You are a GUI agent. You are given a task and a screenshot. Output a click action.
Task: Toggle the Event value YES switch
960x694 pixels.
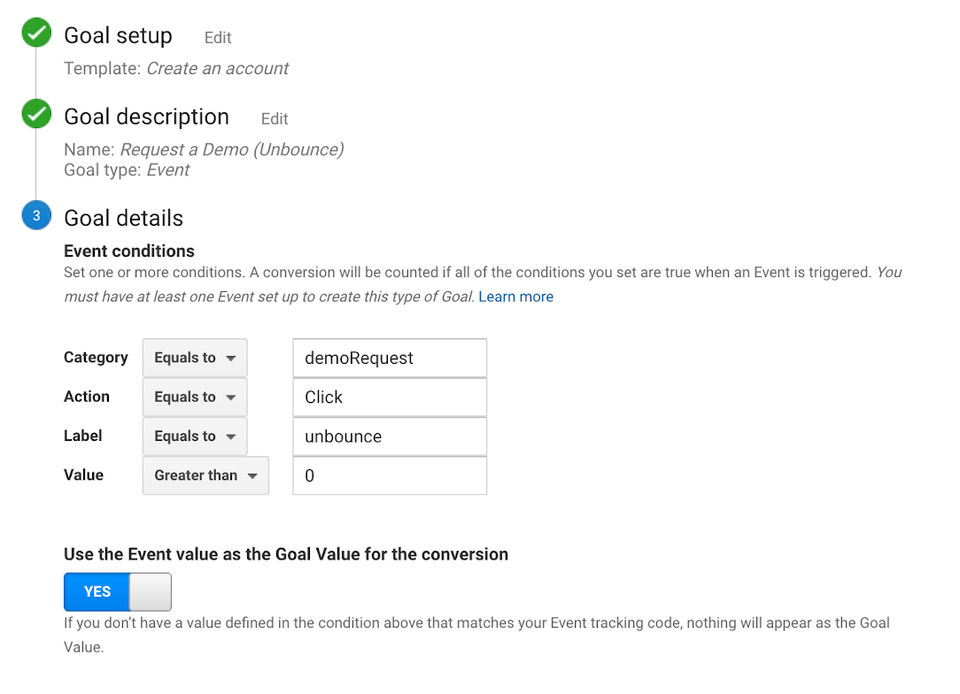point(117,592)
